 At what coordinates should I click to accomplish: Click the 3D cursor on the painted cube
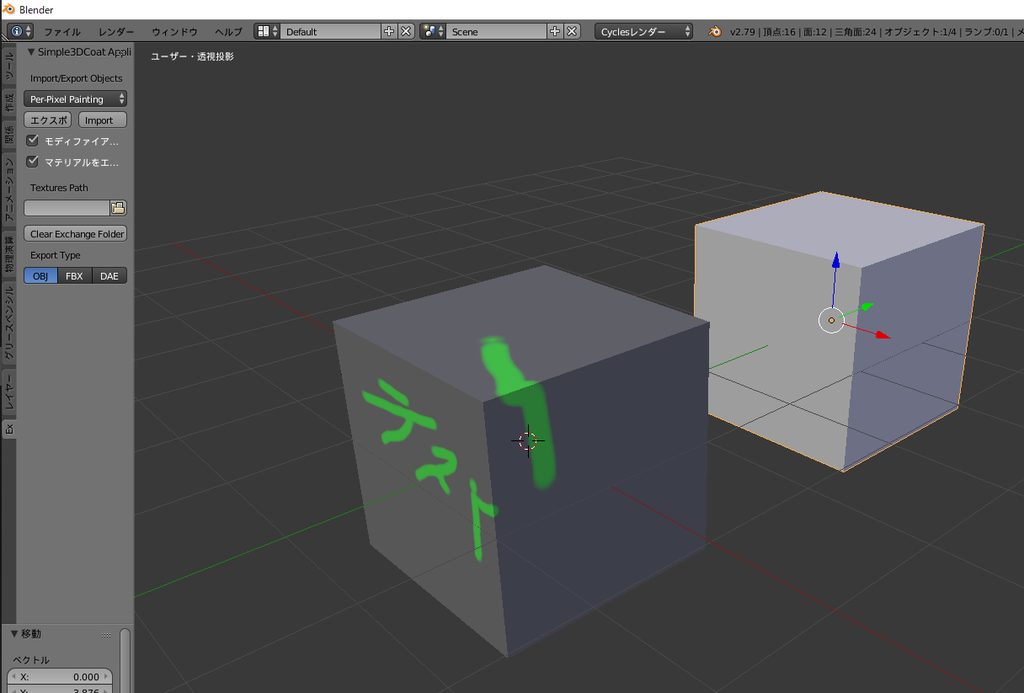pos(528,441)
